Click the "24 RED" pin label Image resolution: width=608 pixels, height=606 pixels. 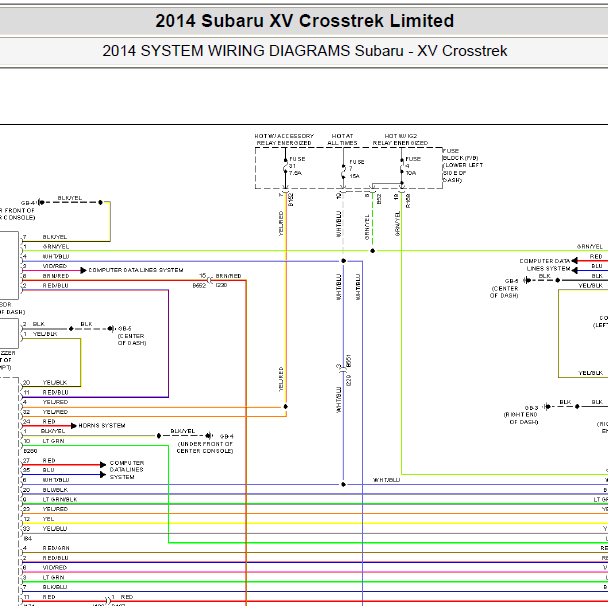[x=39, y=421]
